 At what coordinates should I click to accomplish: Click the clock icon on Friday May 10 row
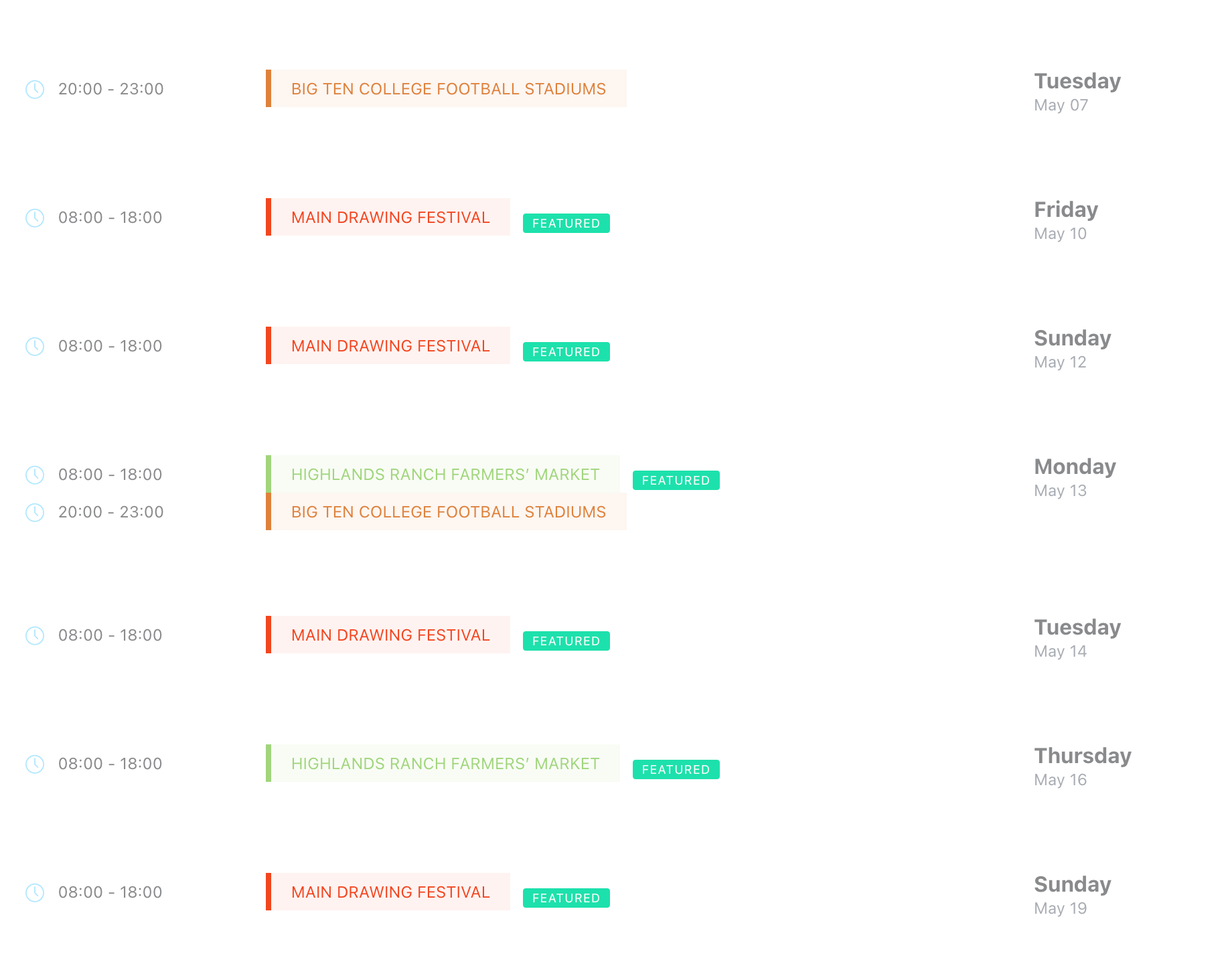(x=35, y=218)
